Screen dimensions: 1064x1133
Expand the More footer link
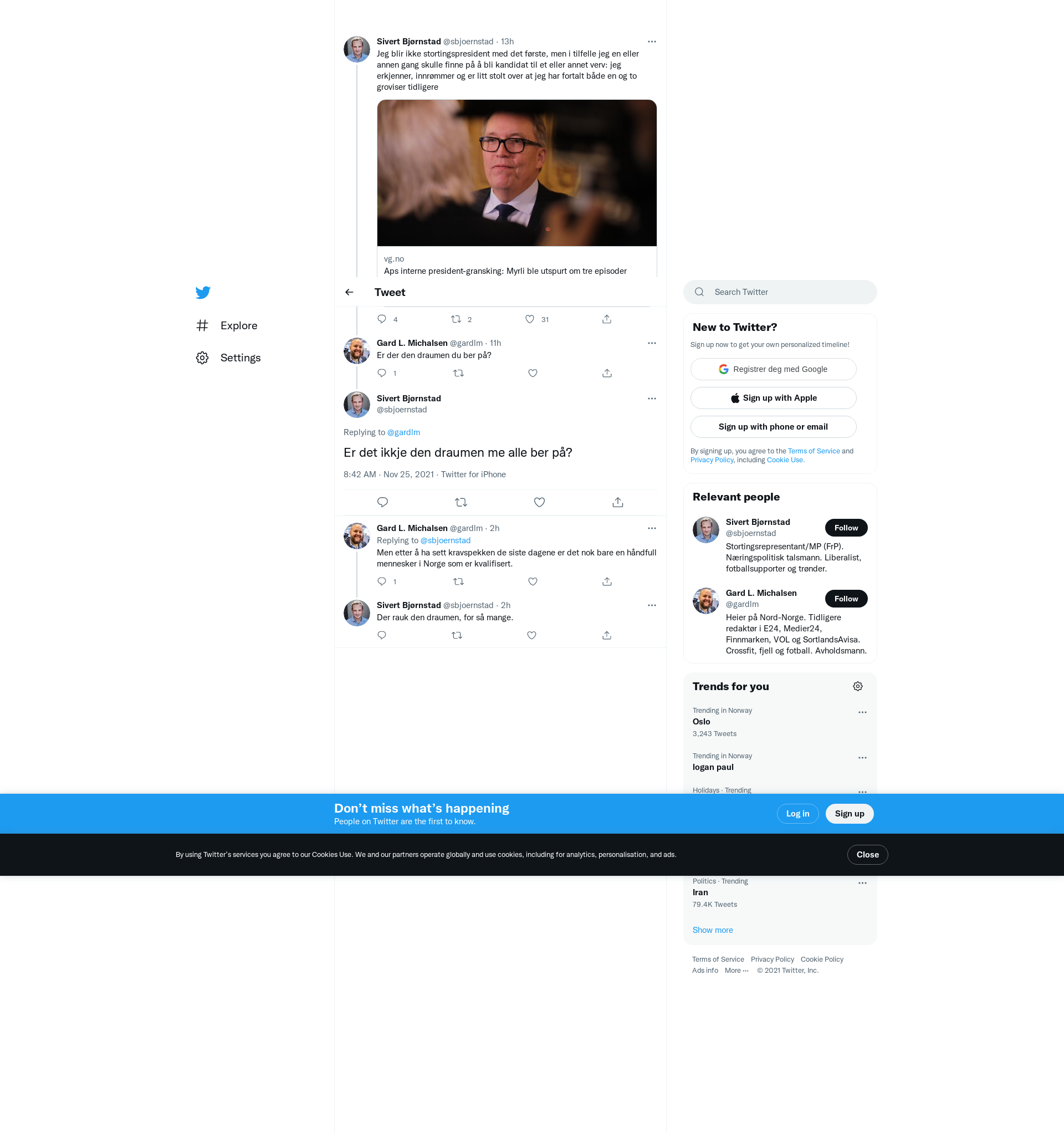(736, 971)
